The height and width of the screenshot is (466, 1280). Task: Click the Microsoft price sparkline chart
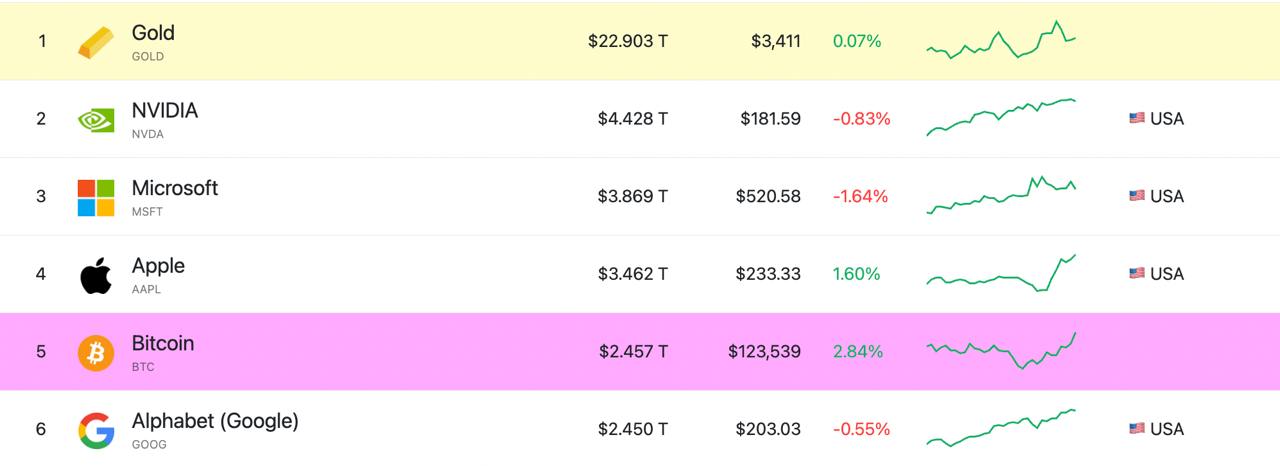tap(1001, 195)
